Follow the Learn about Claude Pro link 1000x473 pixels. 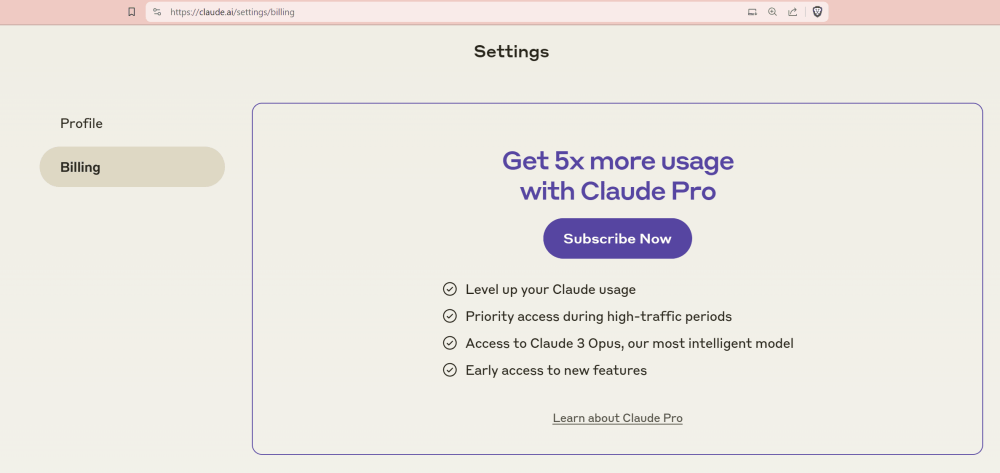tap(617, 418)
